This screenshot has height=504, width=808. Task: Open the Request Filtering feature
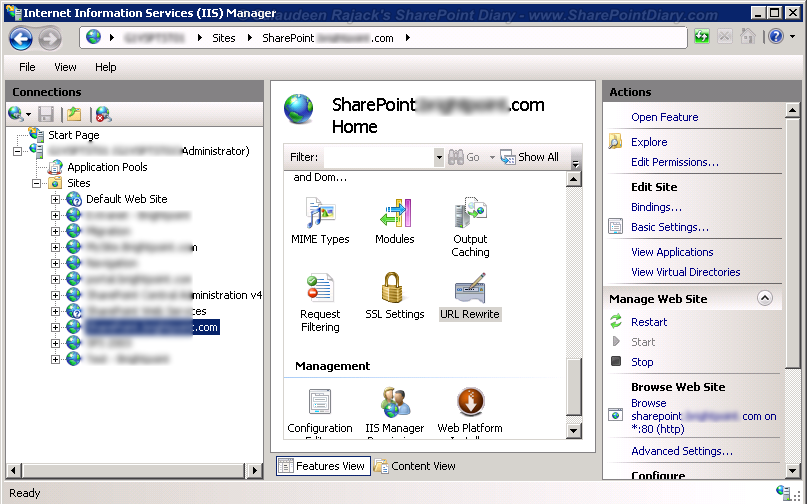(320, 303)
